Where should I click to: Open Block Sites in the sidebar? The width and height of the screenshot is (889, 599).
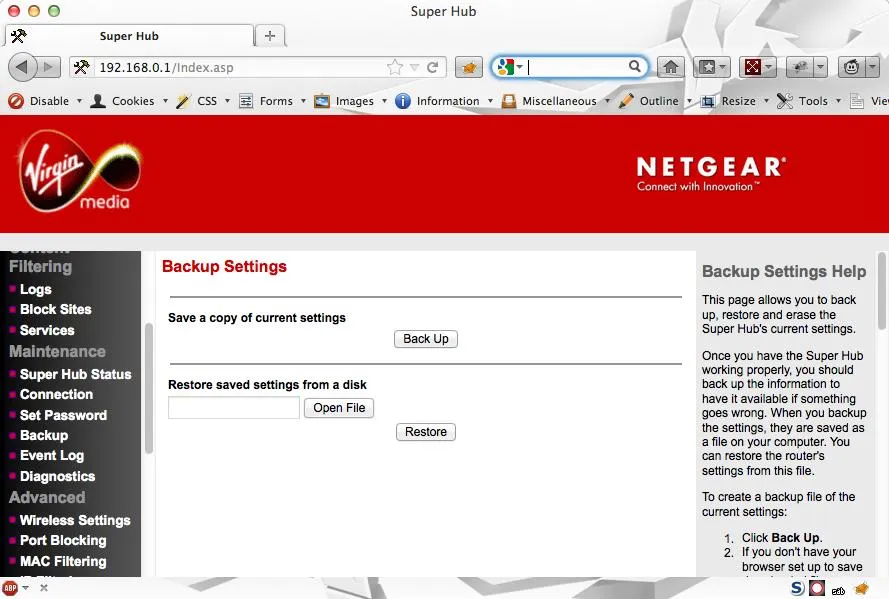(x=56, y=309)
